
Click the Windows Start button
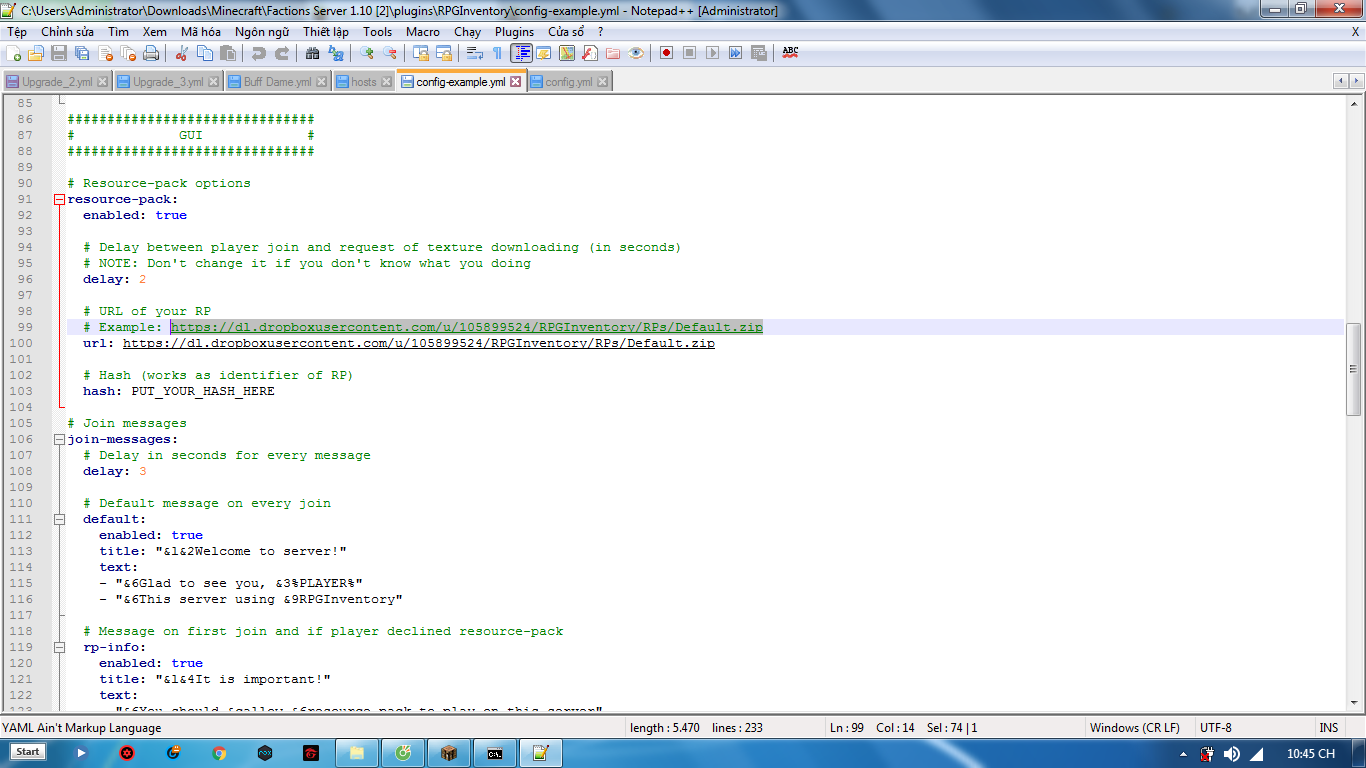click(28, 752)
